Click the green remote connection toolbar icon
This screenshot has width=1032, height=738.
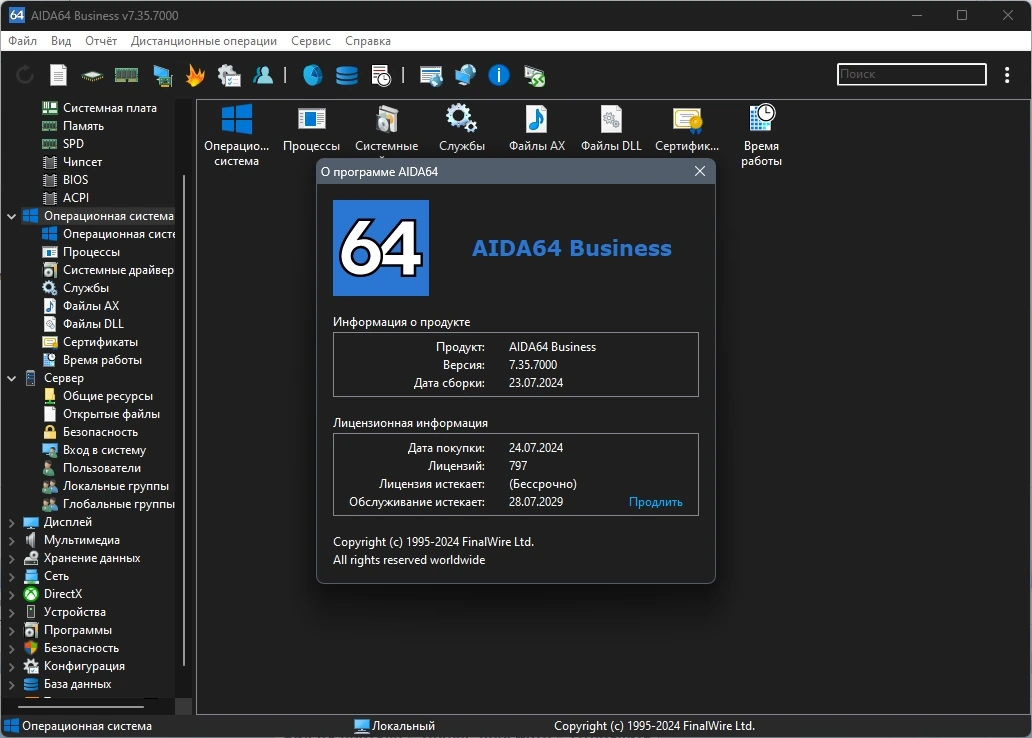534,76
